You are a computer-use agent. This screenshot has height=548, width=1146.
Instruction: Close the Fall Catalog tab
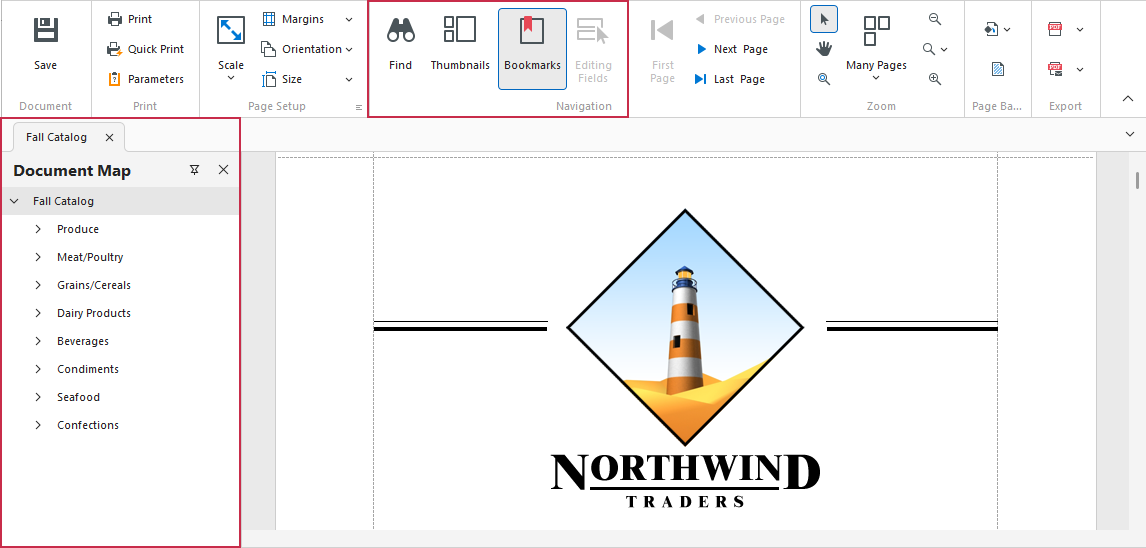(x=109, y=137)
